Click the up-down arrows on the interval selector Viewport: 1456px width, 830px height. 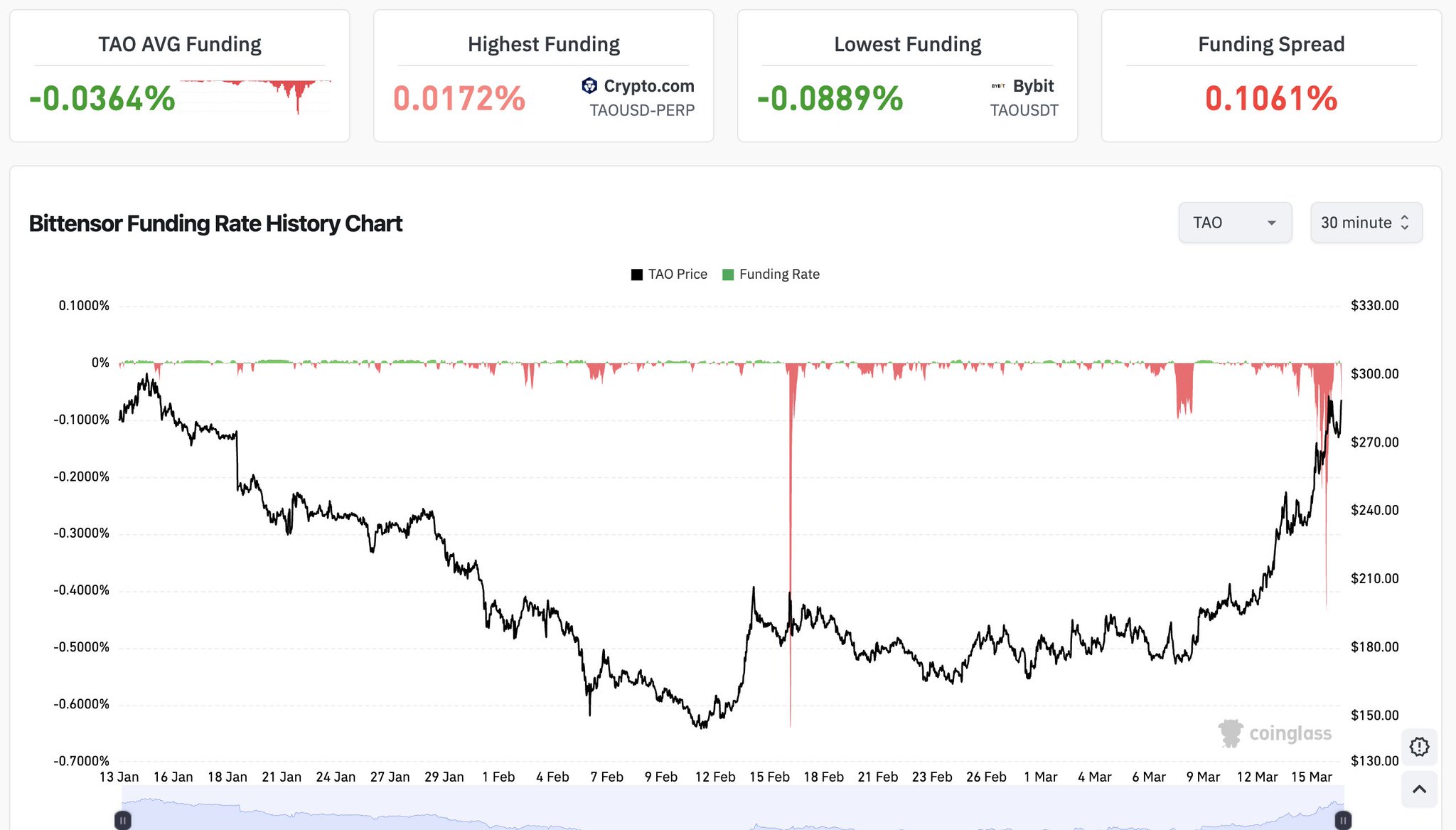click(1405, 223)
